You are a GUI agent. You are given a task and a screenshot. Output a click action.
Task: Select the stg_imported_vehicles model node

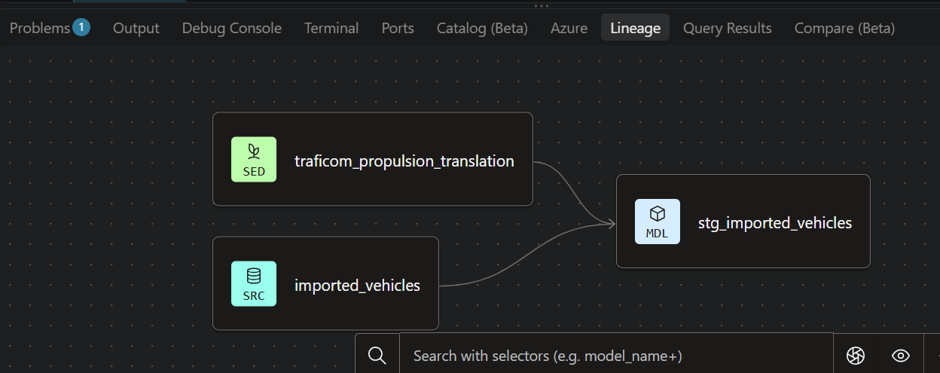pyautogui.click(x=743, y=221)
